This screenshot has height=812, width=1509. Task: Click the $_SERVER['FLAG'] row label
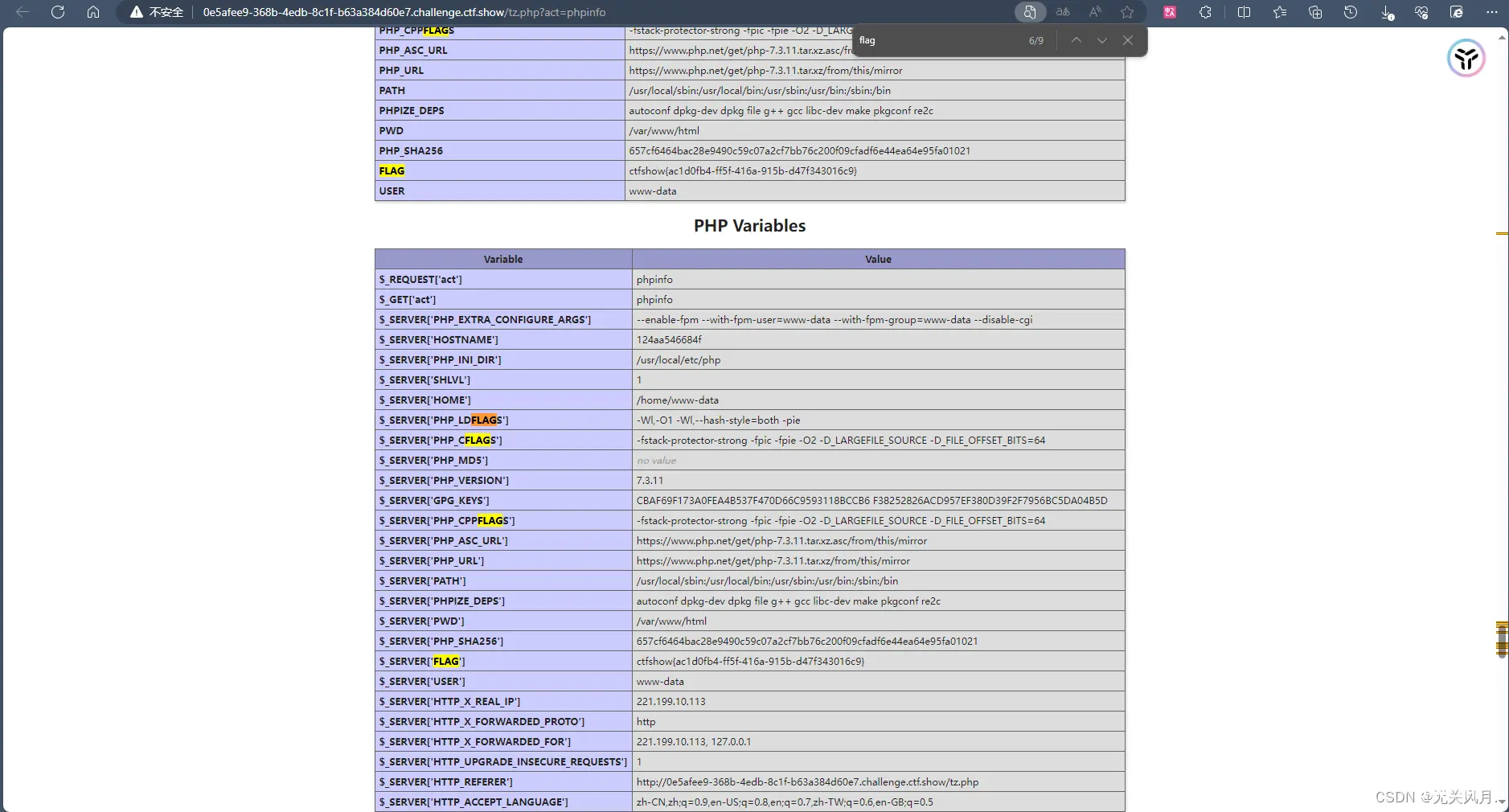tap(422, 661)
